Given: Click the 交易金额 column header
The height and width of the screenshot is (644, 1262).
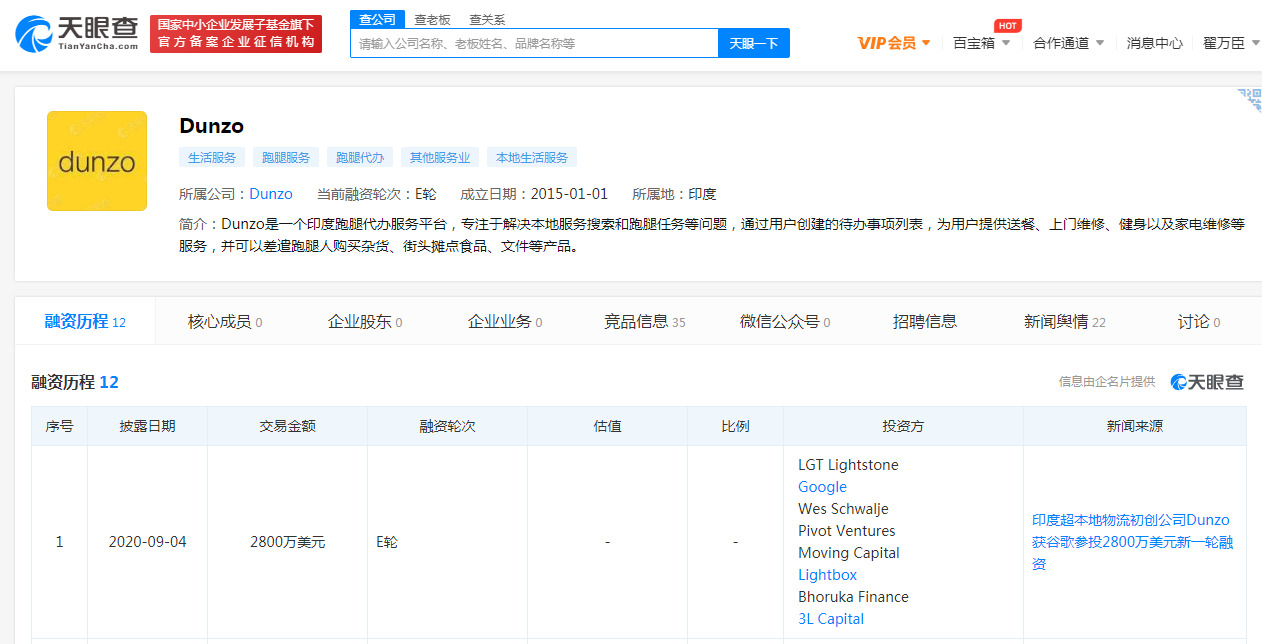Looking at the screenshot, I should click(x=287, y=426).
